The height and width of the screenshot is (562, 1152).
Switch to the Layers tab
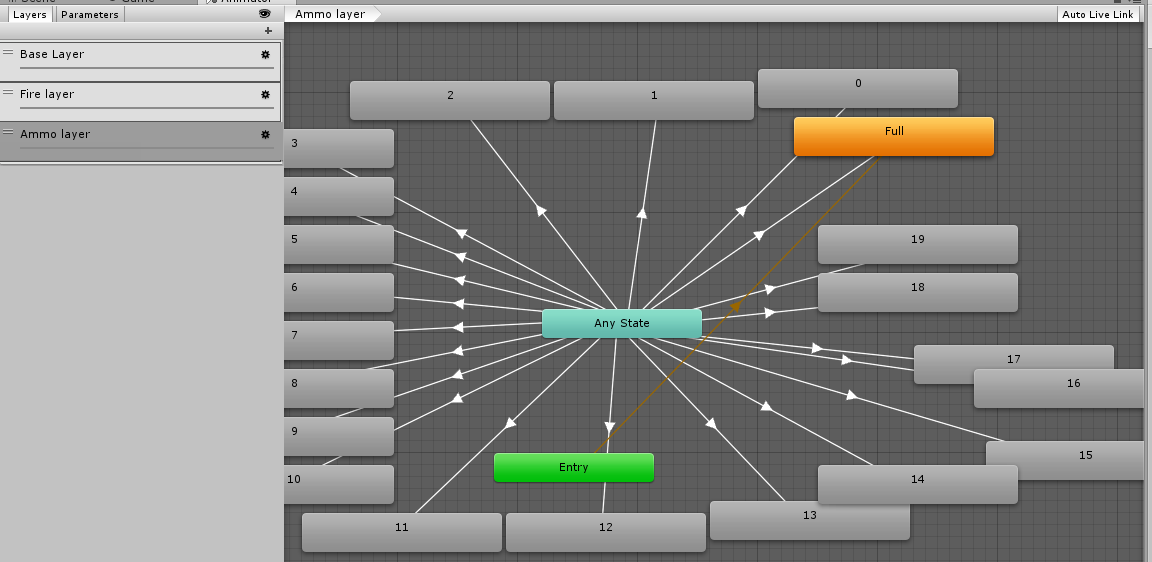pyautogui.click(x=30, y=14)
